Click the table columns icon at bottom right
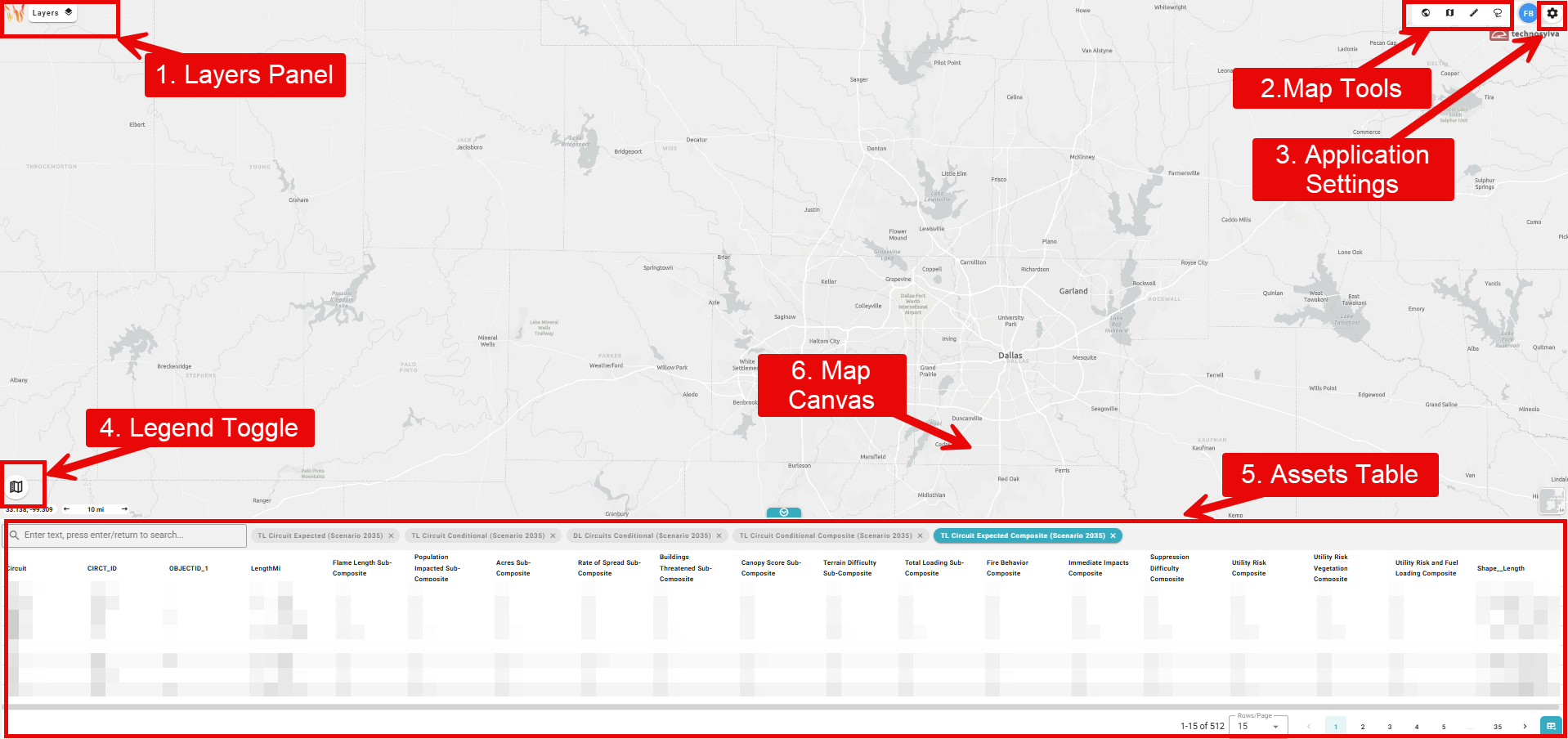Image resolution: width=1568 pixels, height=739 pixels. [x=1551, y=726]
